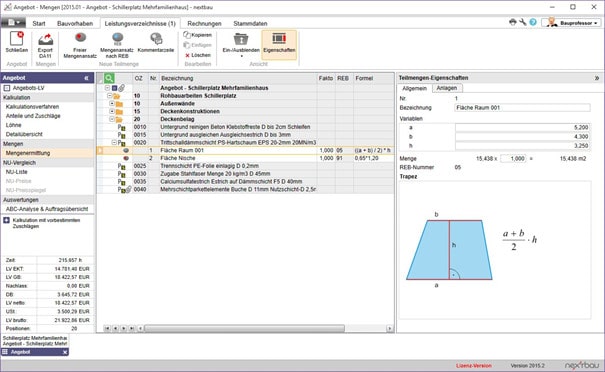Image resolution: width=605 pixels, height=372 pixels.
Task: Click the Fläche Nische row icon
Action: point(126,158)
